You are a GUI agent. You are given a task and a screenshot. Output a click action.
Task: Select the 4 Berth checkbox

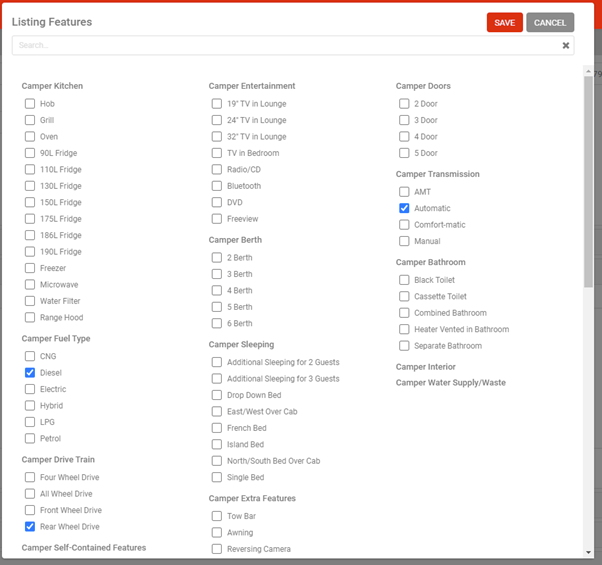(x=217, y=291)
